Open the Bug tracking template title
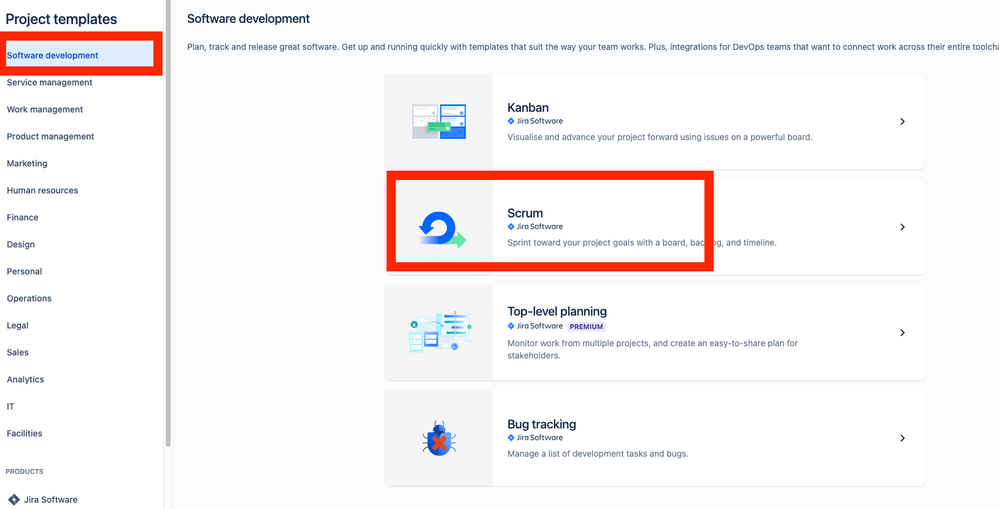The height and width of the screenshot is (509, 999). [x=542, y=424]
